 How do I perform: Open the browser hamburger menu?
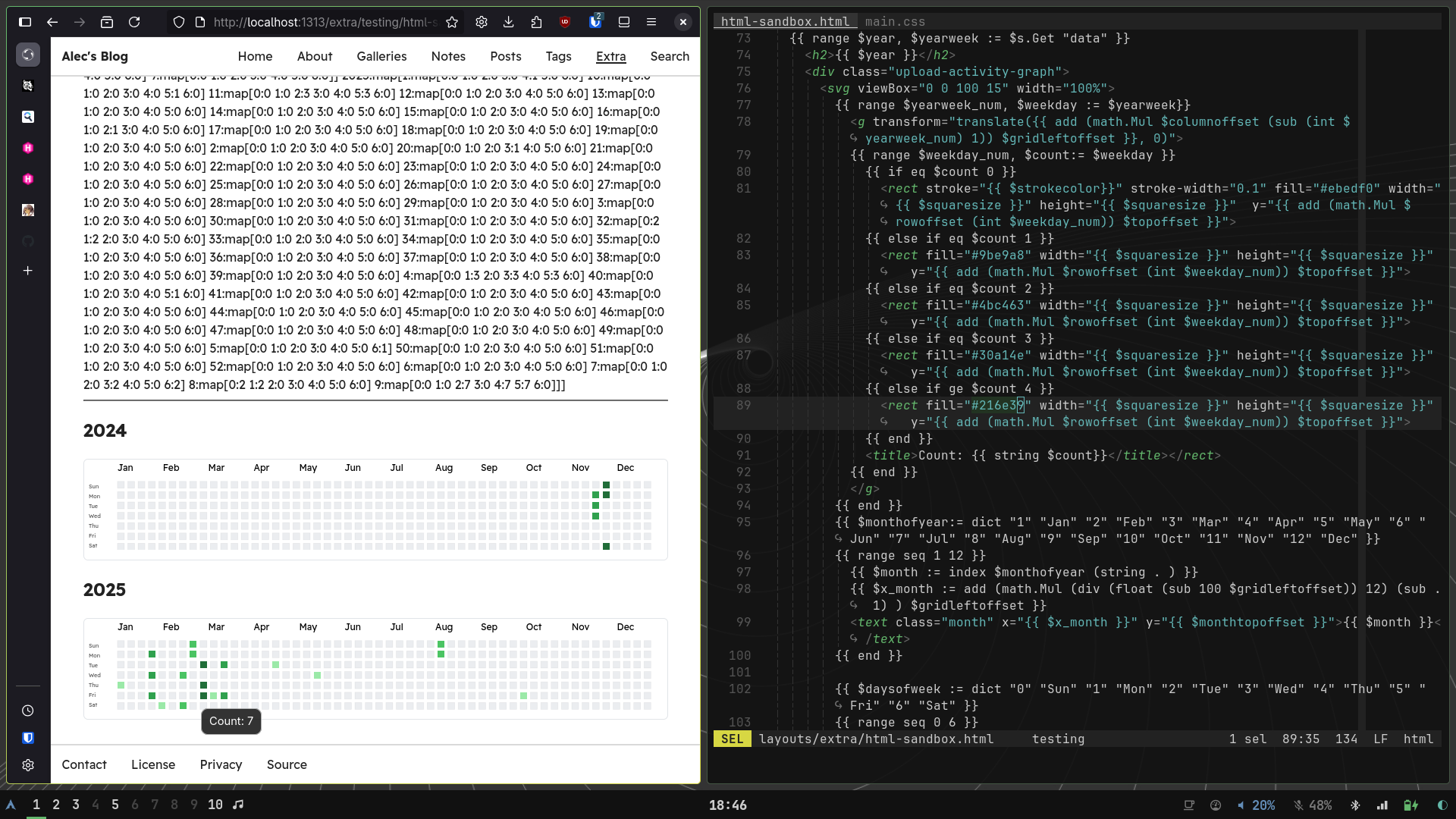[x=651, y=22]
